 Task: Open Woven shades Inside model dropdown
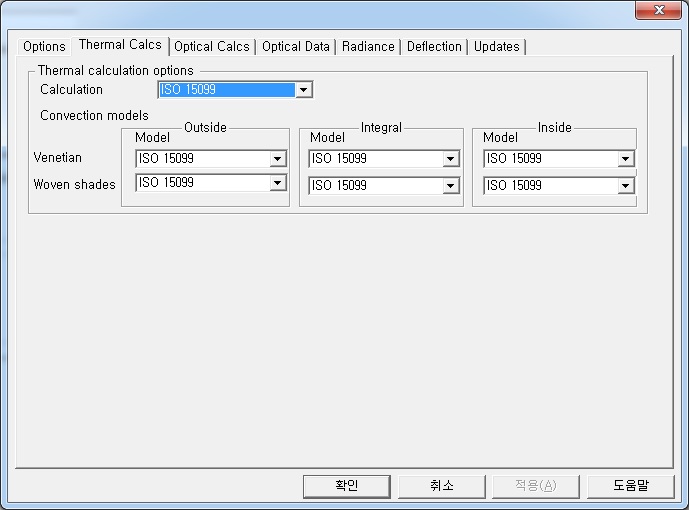pyautogui.click(x=625, y=186)
